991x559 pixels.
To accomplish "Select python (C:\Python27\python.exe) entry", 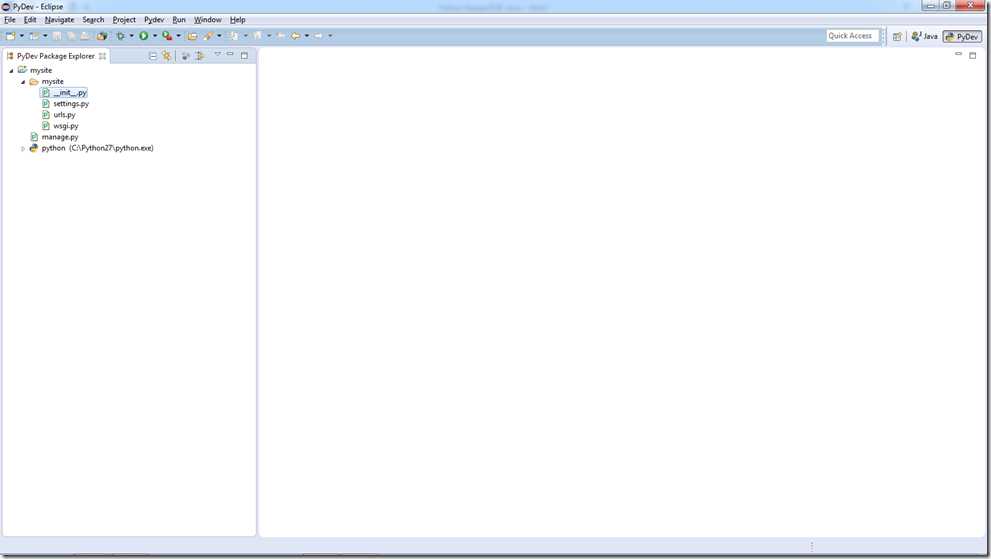I will tap(97, 148).
